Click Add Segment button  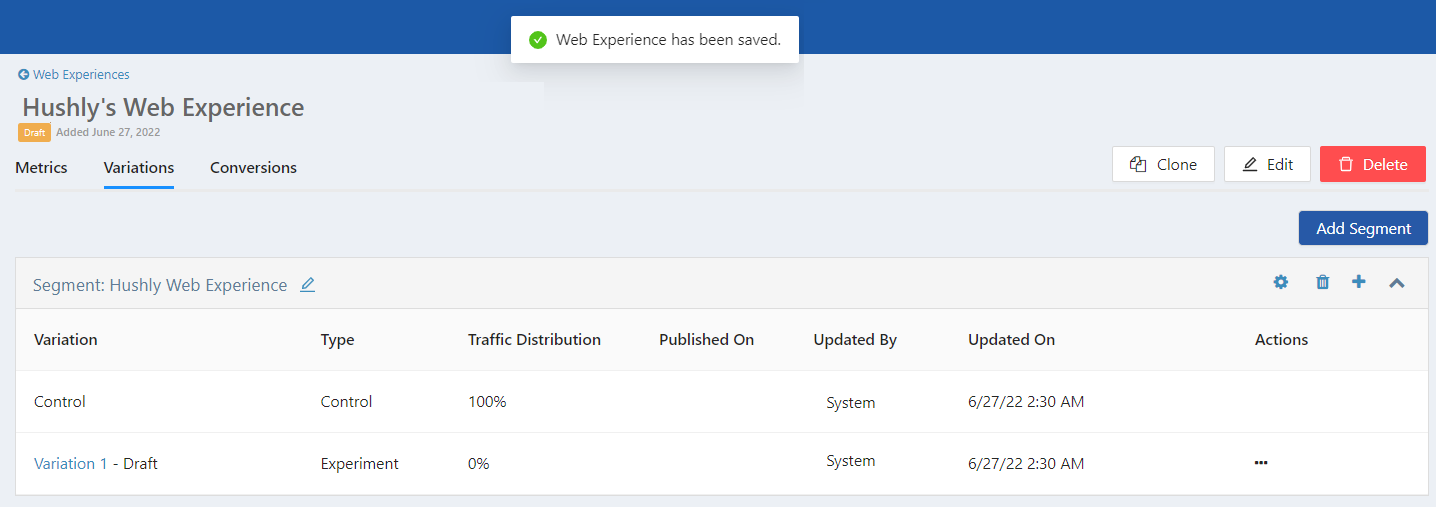click(x=1363, y=228)
